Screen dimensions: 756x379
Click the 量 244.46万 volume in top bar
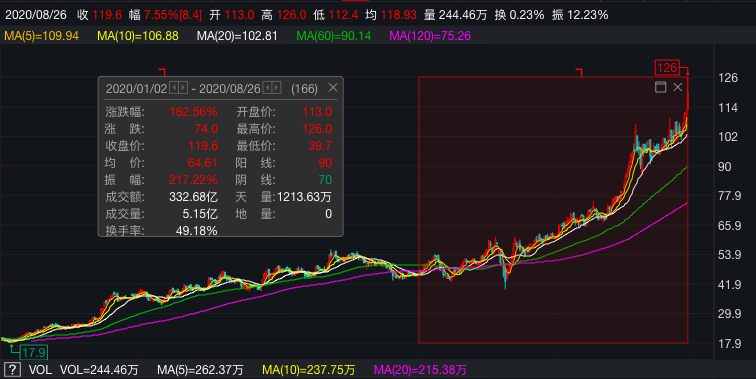pos(456,15)
